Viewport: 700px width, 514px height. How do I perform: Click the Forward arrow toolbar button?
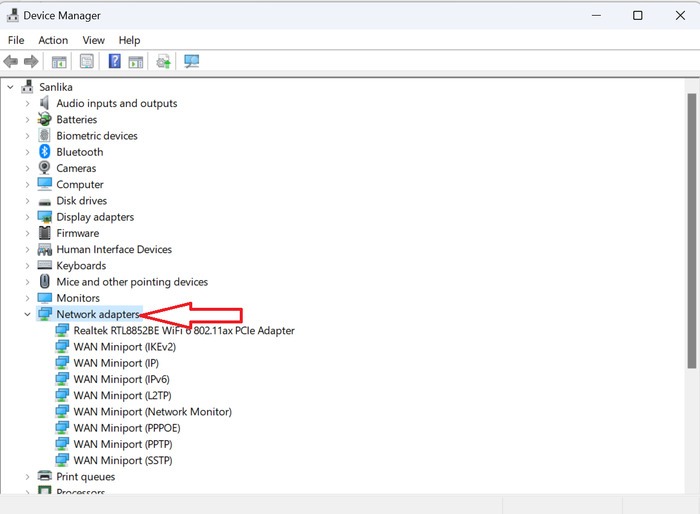click(31, 61)
